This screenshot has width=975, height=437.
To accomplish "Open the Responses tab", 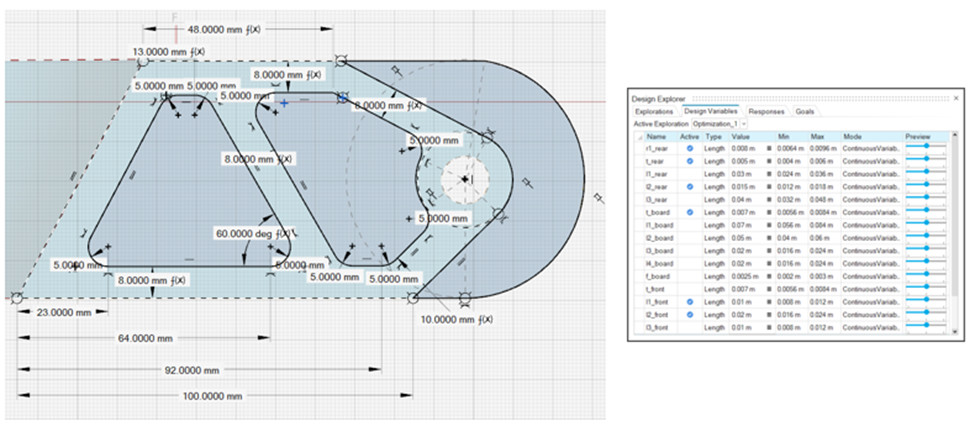I will tap(766, 112).
